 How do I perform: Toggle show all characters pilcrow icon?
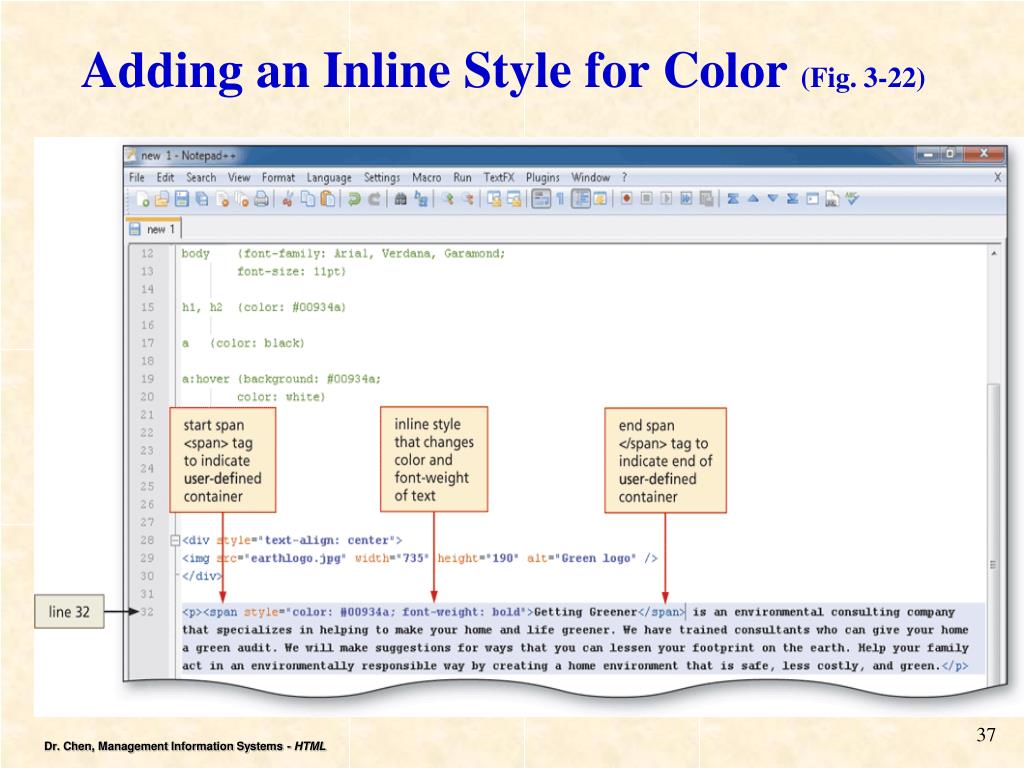pos(560,198)
